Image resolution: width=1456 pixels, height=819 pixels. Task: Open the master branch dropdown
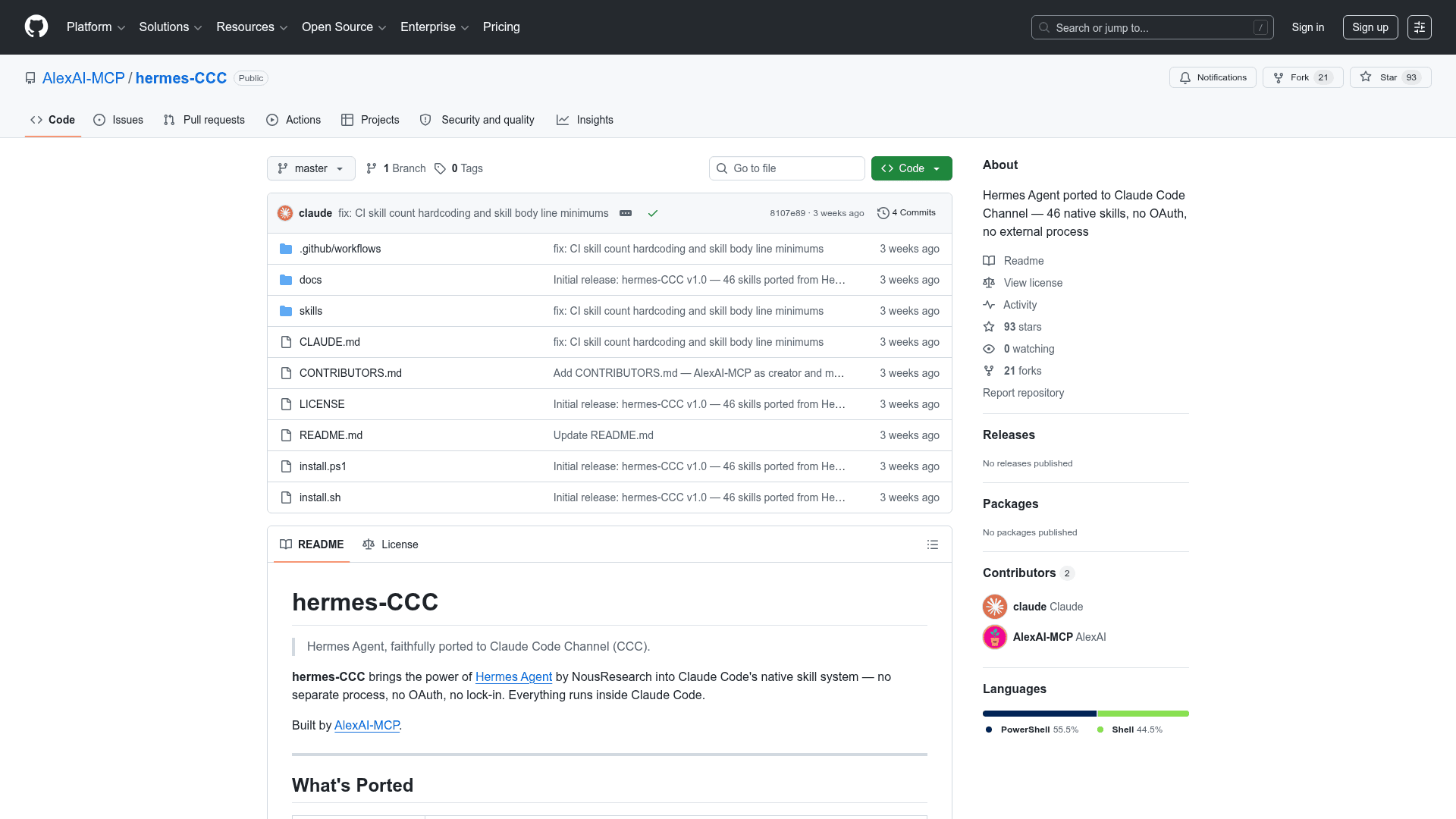pos(311,168)
